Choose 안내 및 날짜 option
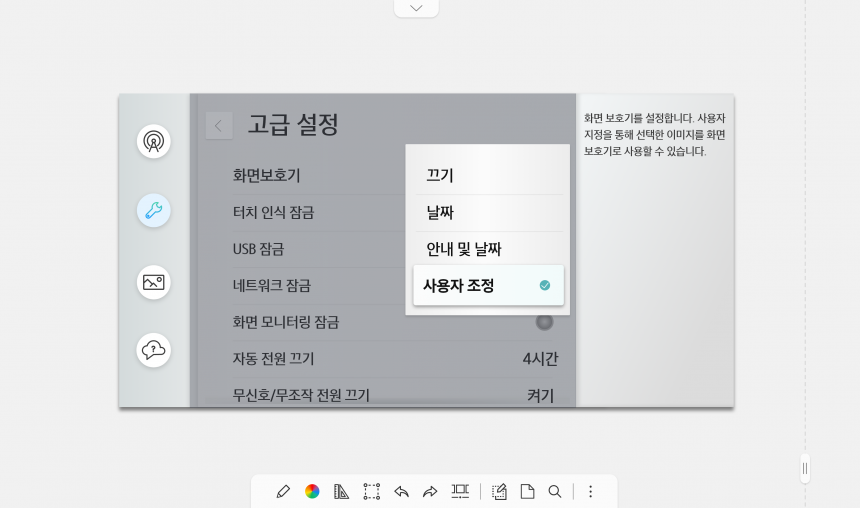This screenshot has width=860, height=508. (x=488, y=249)
